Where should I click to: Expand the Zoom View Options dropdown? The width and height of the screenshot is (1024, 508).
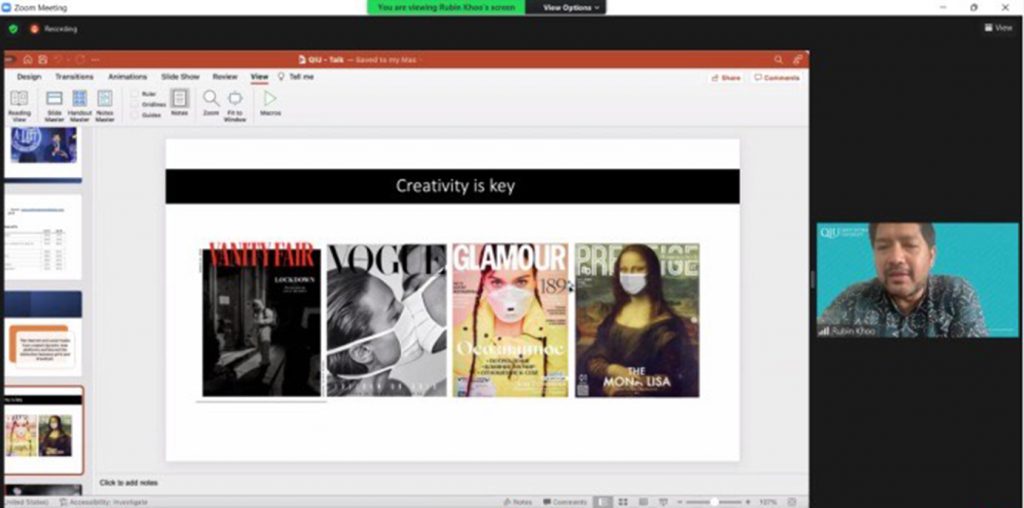571,7
